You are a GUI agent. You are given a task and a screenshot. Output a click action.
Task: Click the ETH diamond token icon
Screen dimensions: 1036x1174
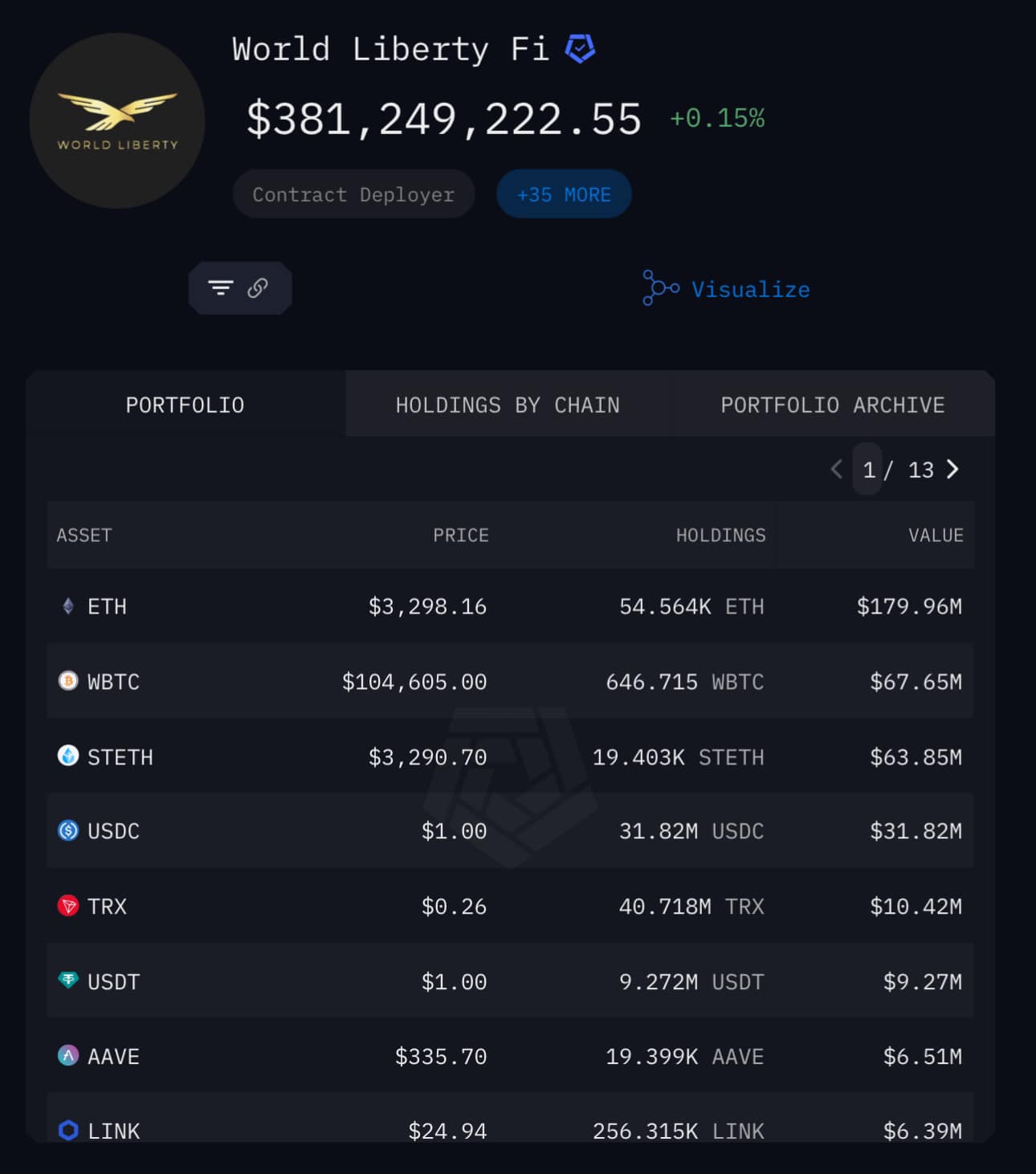pyautogui.click(x=68, y=606)
